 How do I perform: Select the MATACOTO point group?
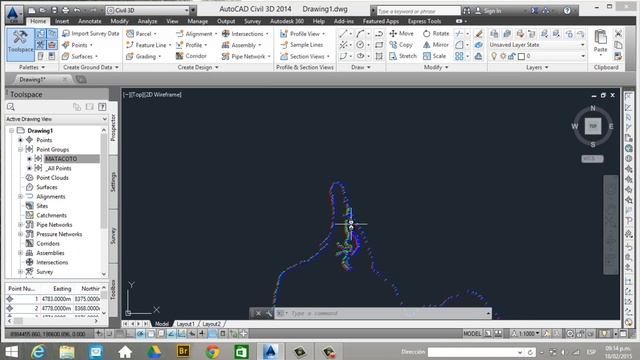point(61,159)
